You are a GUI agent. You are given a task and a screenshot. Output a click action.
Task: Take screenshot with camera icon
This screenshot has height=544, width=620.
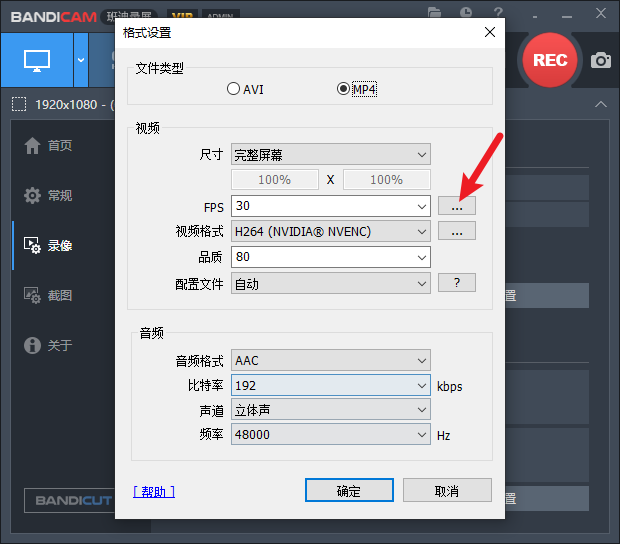[x=601, y=60]
